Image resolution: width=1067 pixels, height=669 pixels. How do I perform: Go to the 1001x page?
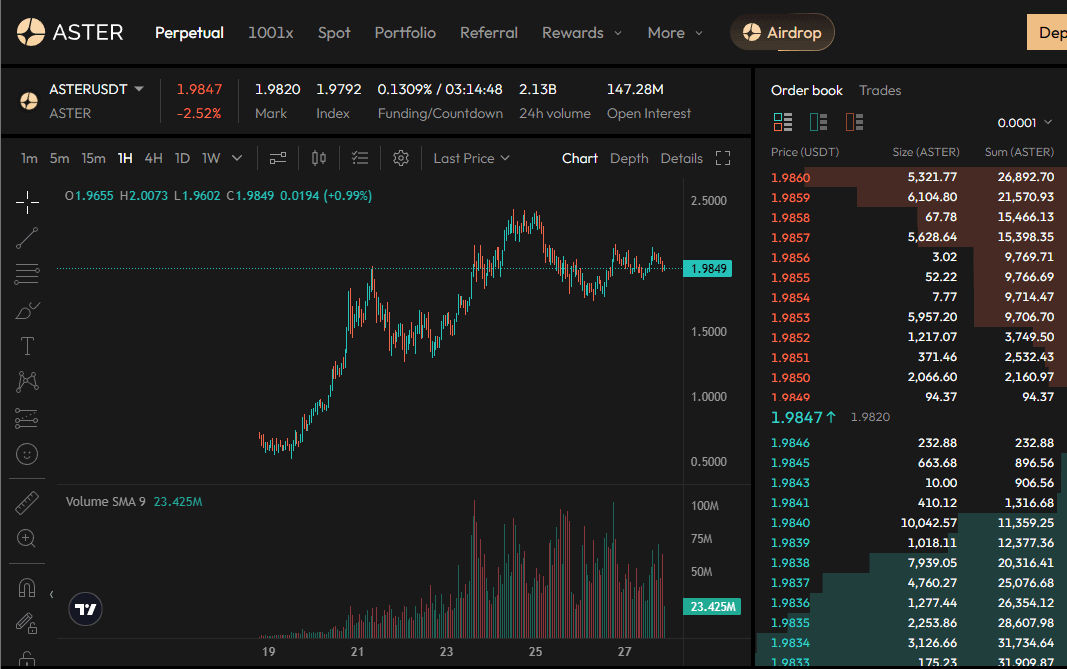click(271, 33)
